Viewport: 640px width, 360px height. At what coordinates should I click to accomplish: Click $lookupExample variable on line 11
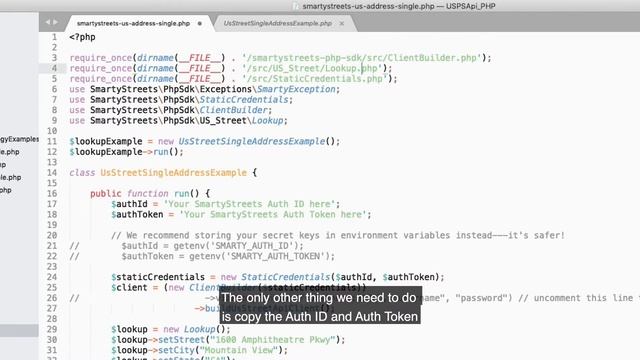click(106, 142)
